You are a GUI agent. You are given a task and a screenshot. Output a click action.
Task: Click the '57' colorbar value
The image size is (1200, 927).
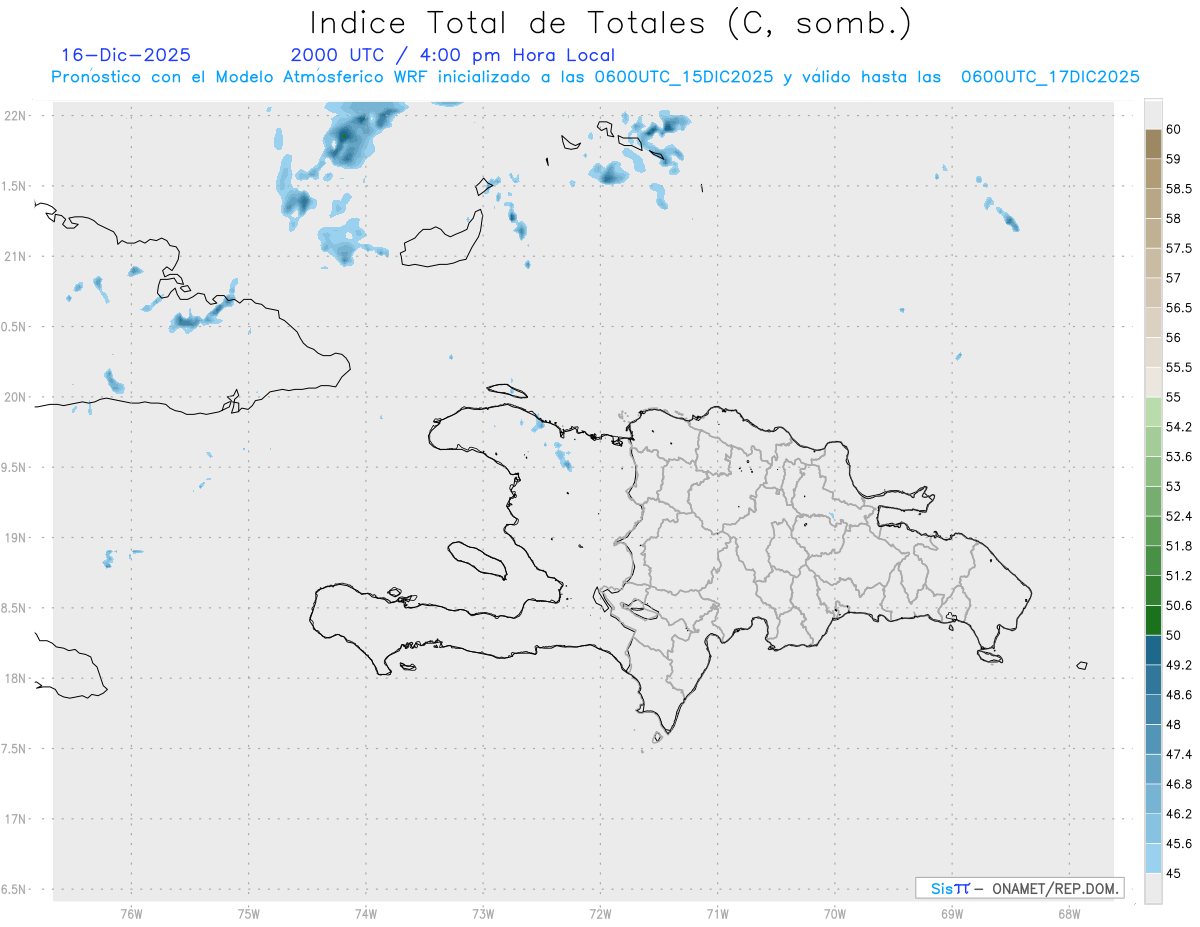[x=1174, y=278]
